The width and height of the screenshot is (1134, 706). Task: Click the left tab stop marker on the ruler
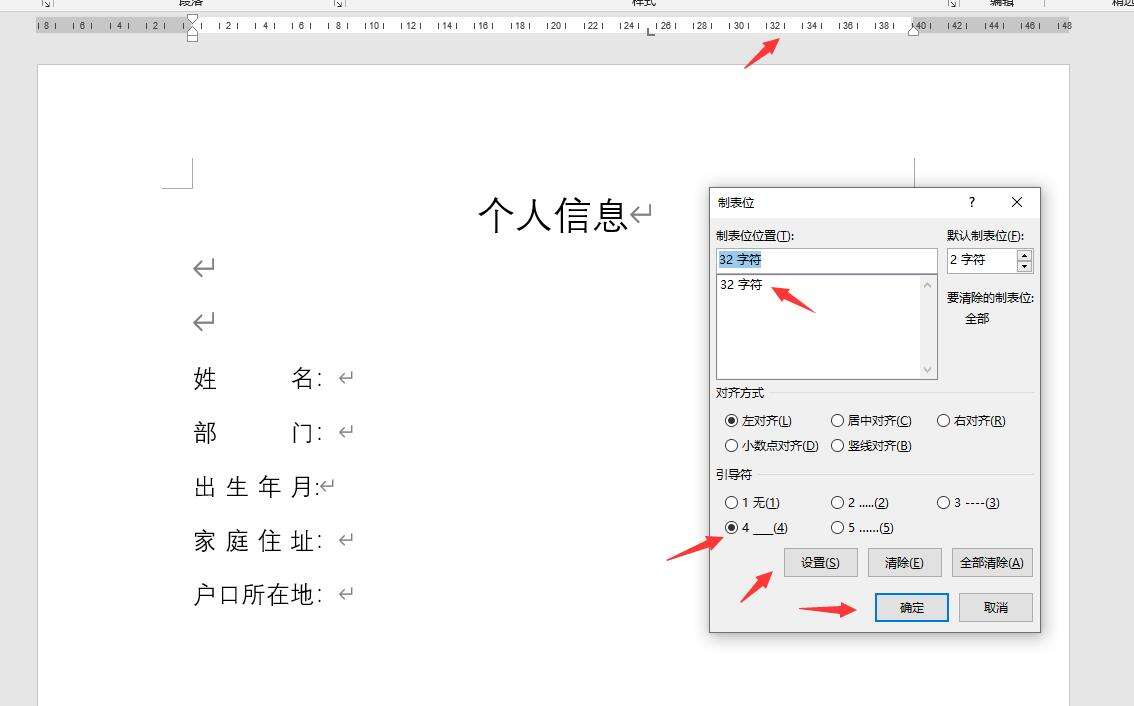click(651, 32)
